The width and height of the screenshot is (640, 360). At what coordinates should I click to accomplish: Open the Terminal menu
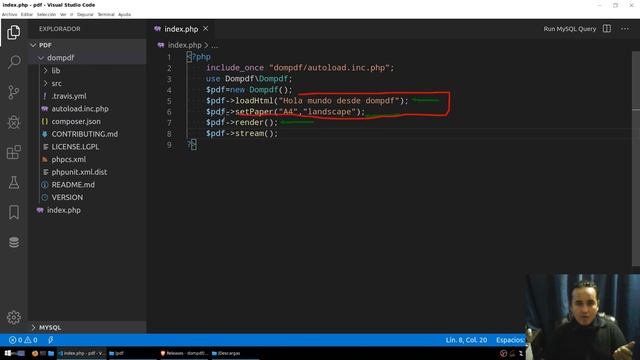(106, 14)
